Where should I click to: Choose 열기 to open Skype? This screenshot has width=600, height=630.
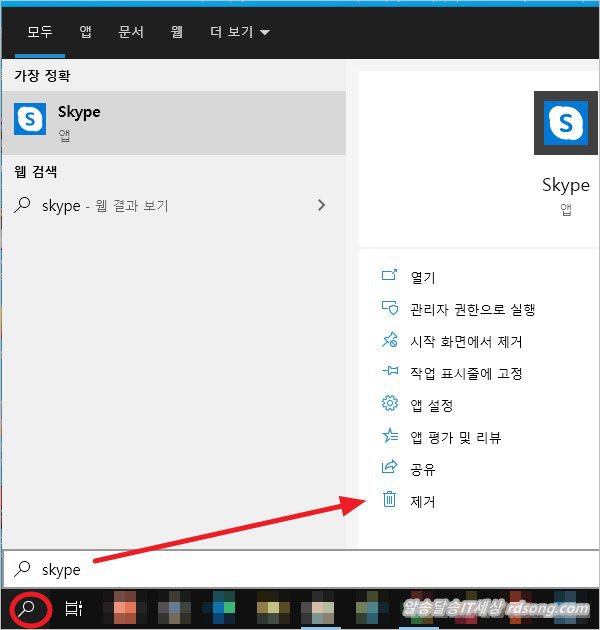[x=422, y=278]
